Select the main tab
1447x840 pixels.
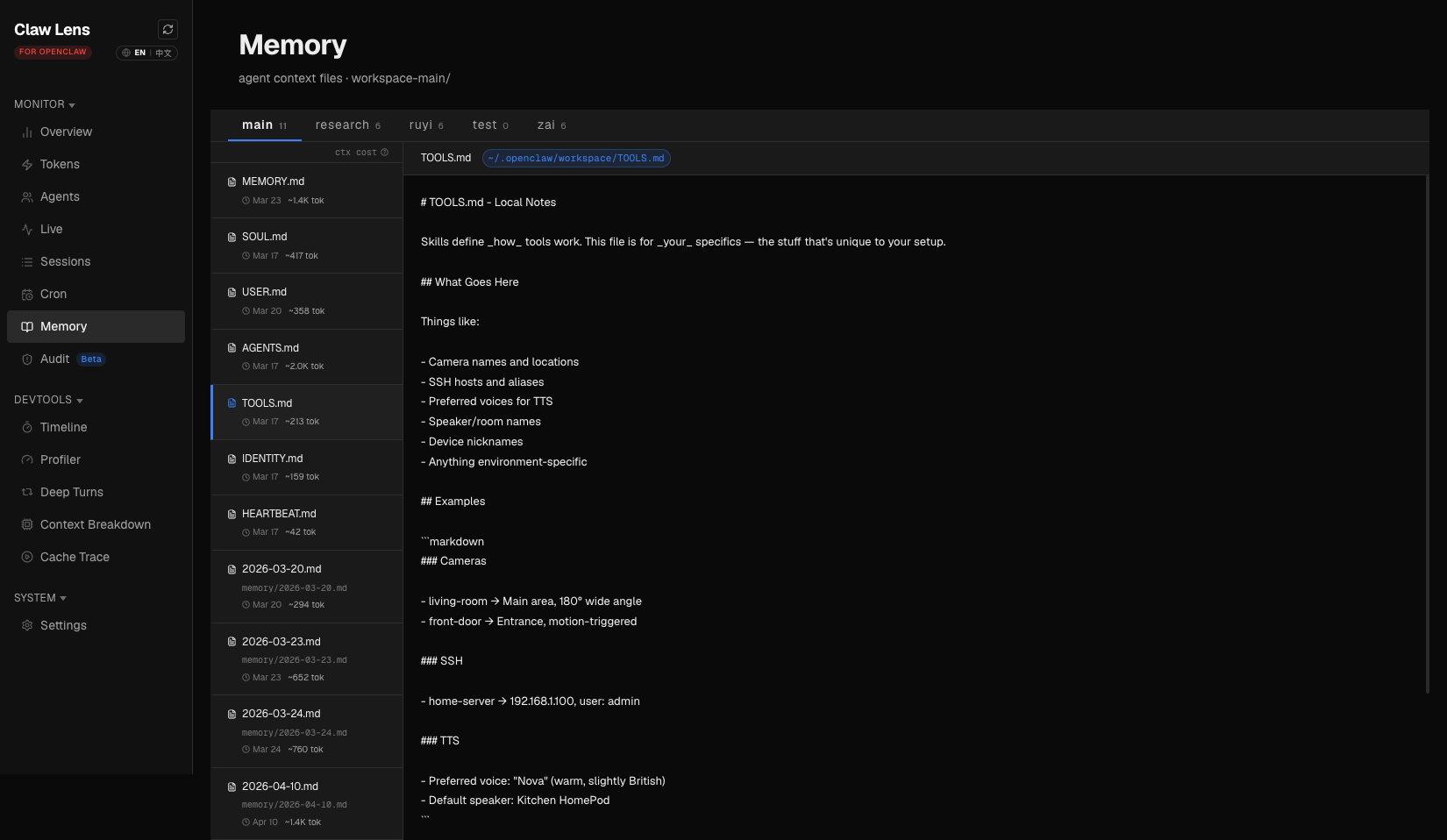264,125
